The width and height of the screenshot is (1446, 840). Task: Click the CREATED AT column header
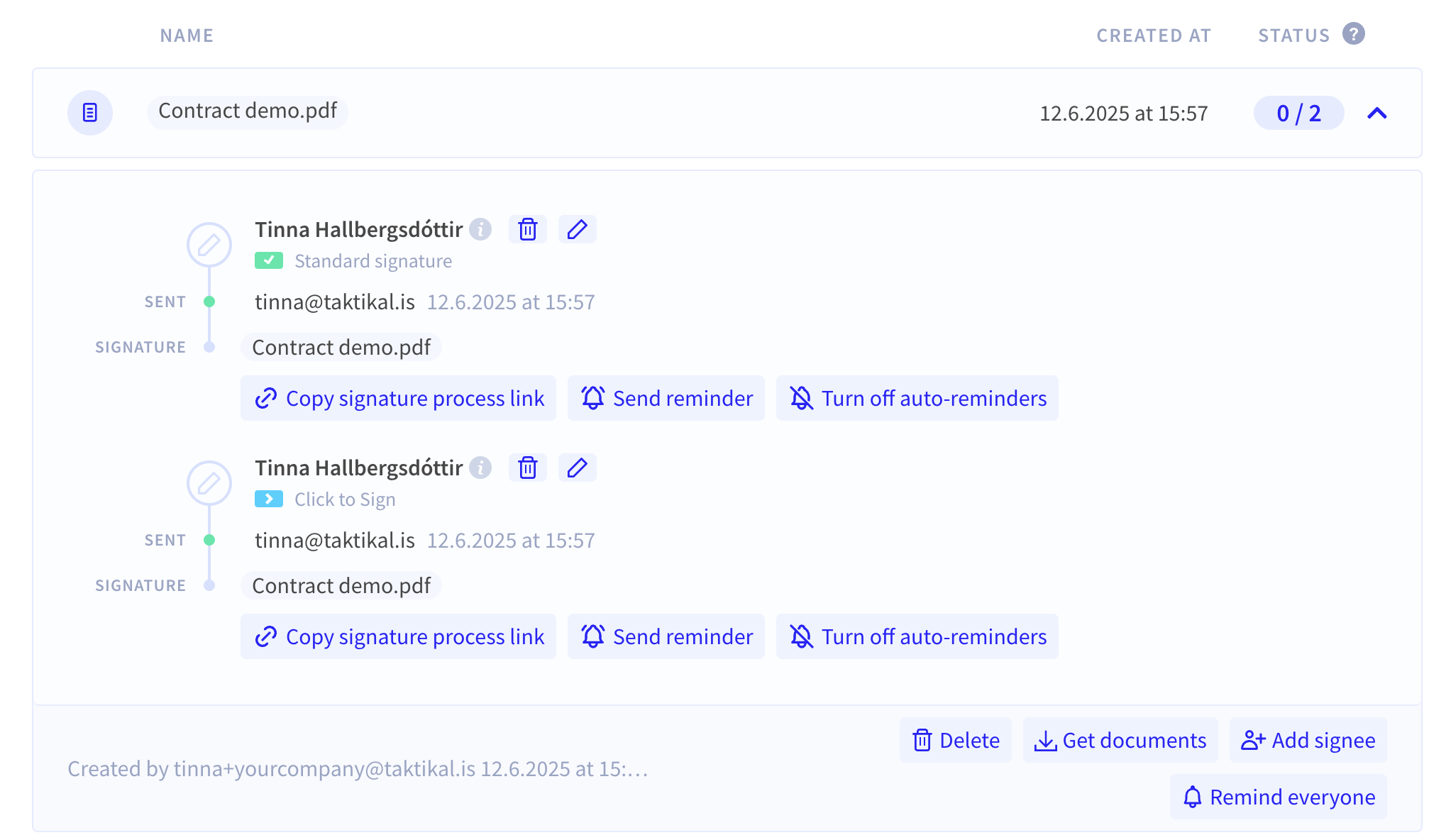pos(1154,35)
